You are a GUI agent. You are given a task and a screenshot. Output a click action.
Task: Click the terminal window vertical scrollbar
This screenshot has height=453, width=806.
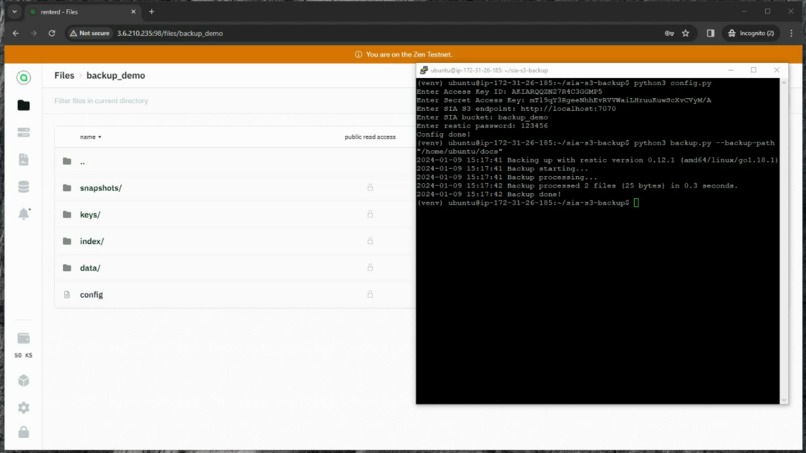(x=784, y=241)
